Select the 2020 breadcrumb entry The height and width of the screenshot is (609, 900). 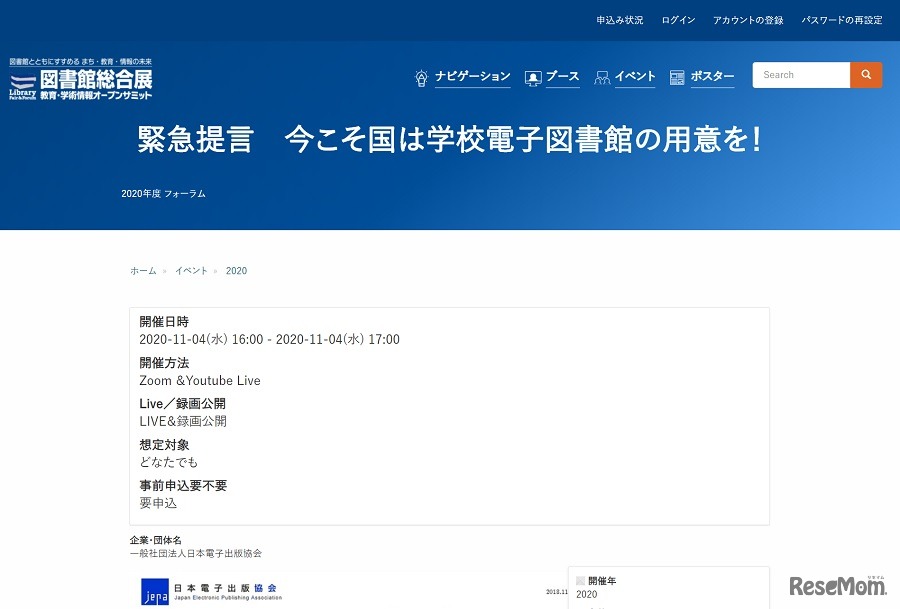click(236, 270)
